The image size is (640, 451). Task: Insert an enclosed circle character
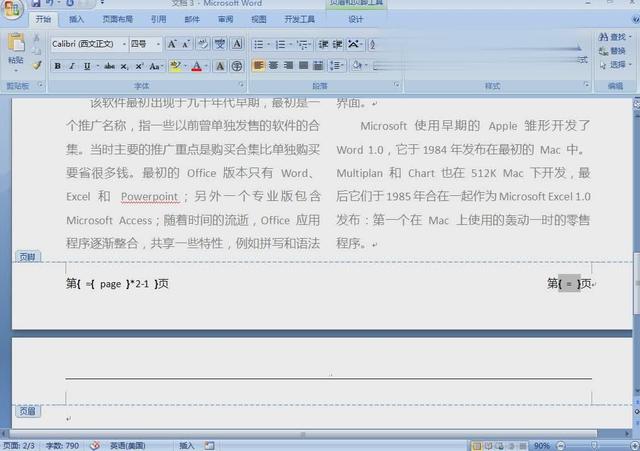click(x=237, y=66)
